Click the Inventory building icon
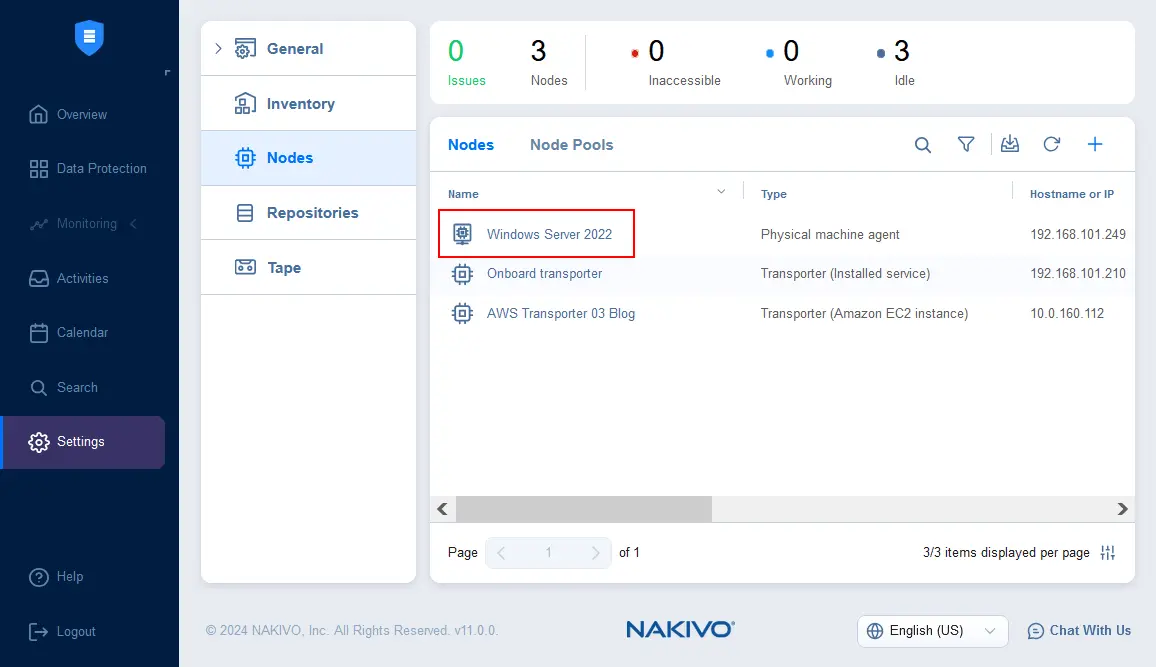 (x=246, y=103)
